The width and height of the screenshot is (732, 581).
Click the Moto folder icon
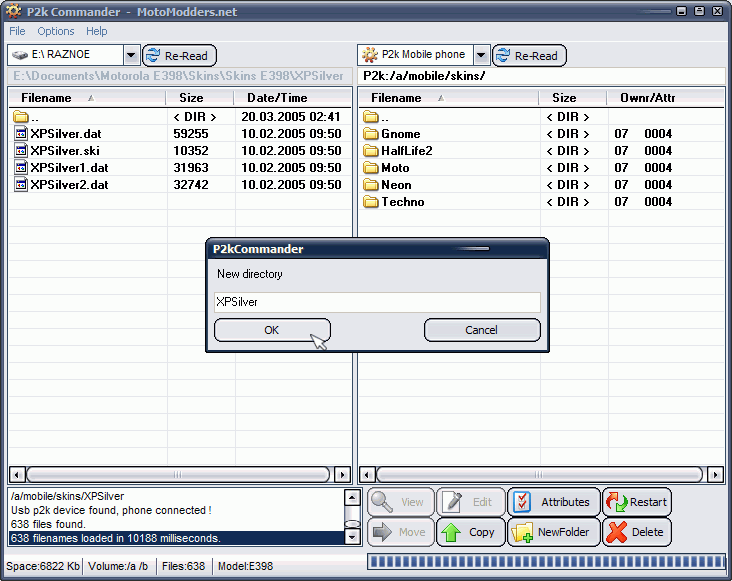click(x=371, y=168)
